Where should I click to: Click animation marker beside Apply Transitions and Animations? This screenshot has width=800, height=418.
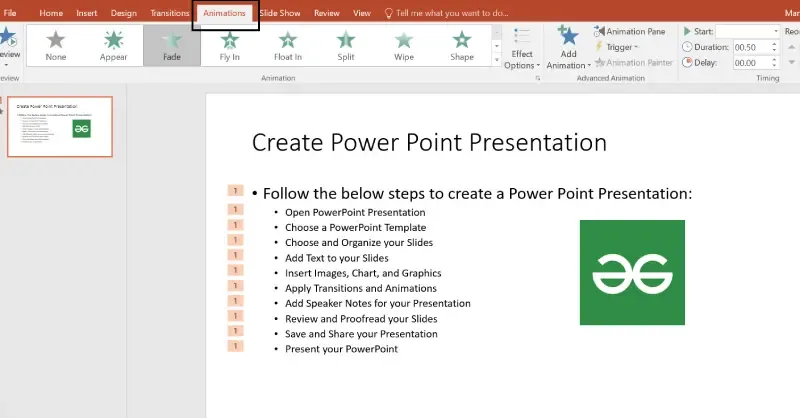coord(235,285)
